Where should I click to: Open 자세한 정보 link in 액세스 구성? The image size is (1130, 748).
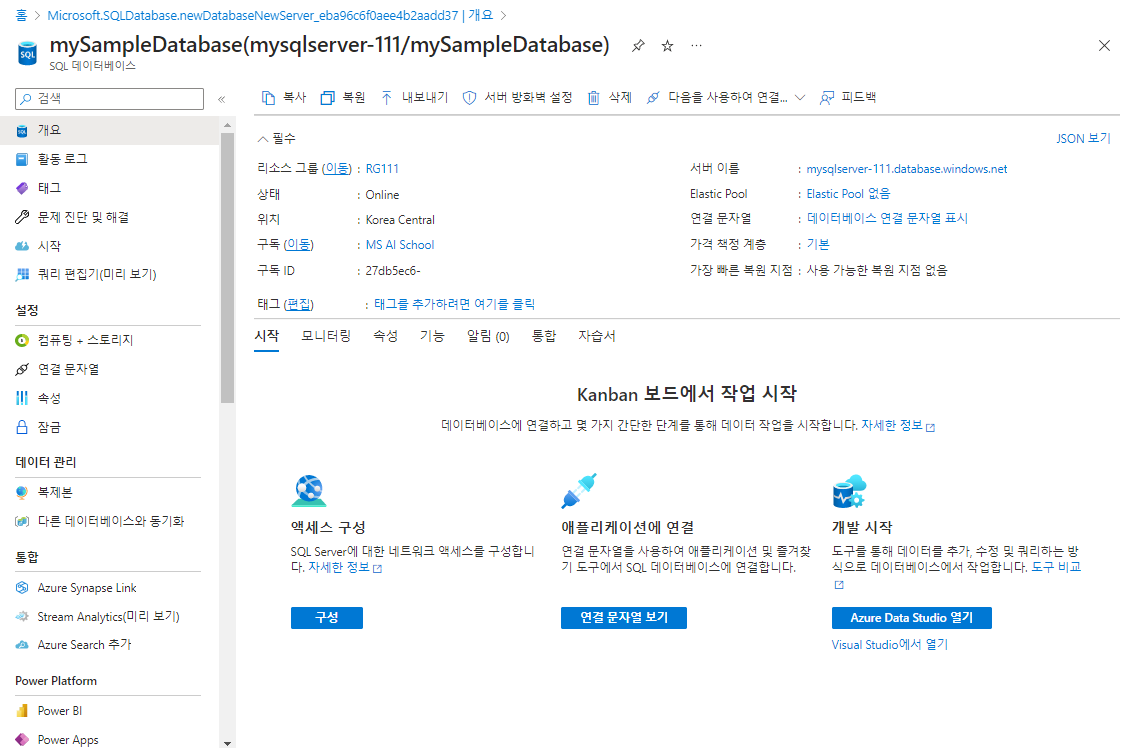click(344, 568)
